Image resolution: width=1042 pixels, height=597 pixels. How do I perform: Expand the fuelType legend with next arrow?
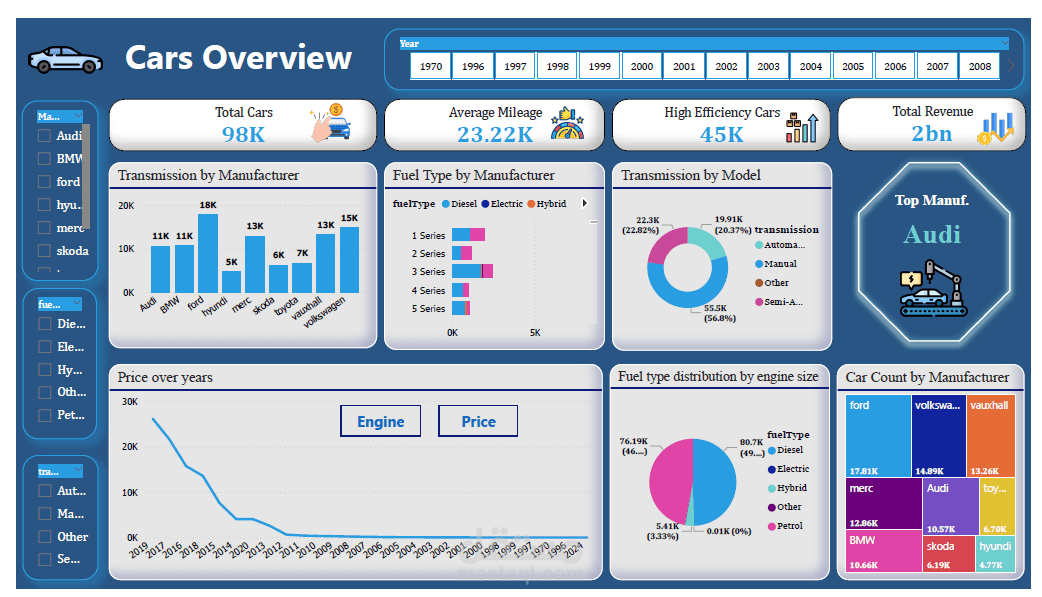585,203
